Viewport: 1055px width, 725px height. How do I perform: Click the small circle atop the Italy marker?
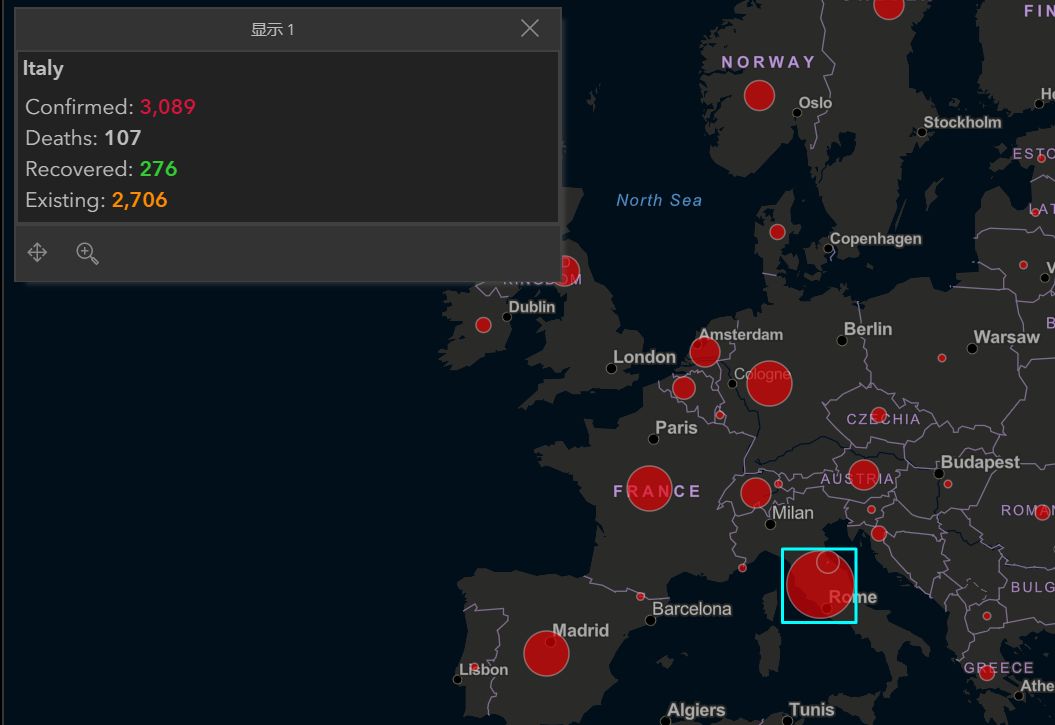[828, 561]
